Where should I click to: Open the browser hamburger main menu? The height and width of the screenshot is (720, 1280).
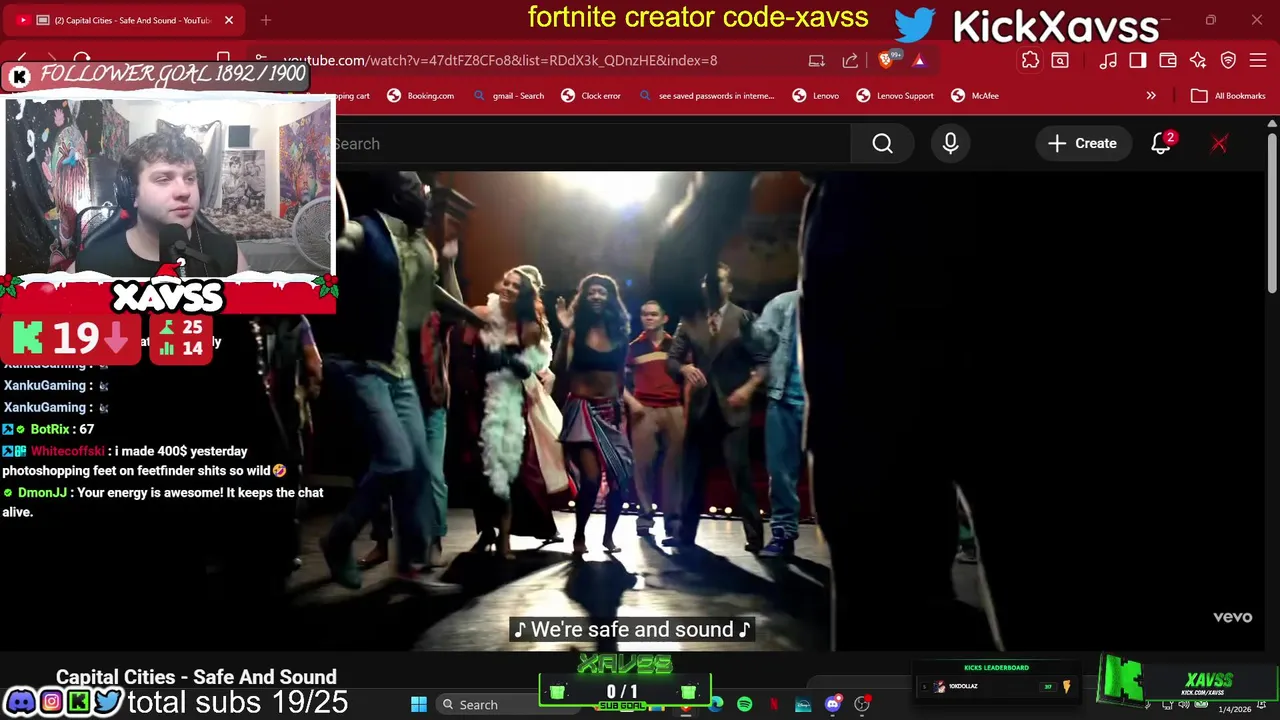(1258, 60)
